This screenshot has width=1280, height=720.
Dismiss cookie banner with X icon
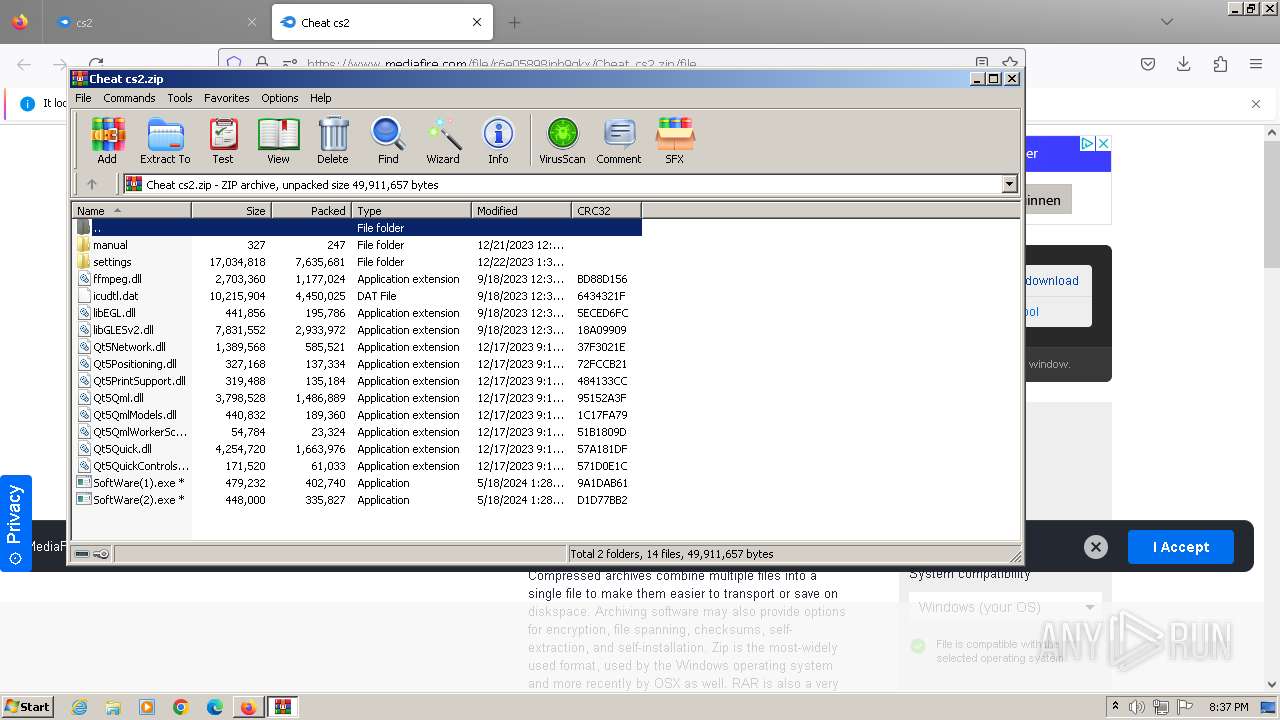(1096, 547)
